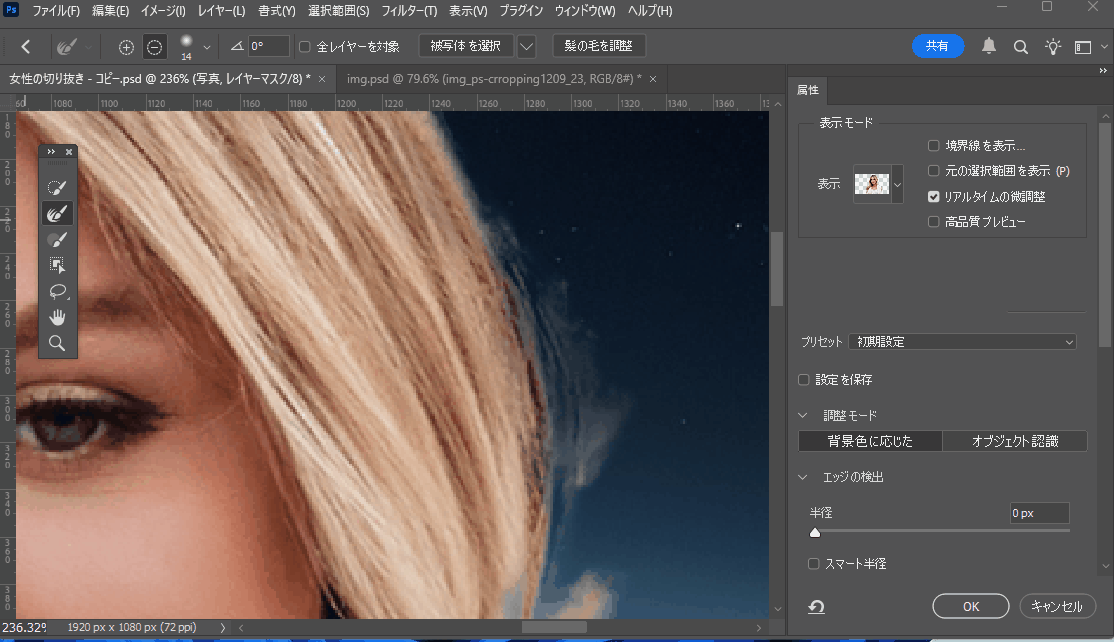Screen dimensions: 1114x642
Task: Open the プリセット 初期設定 dropdown
Action: [x=962, y=342]
